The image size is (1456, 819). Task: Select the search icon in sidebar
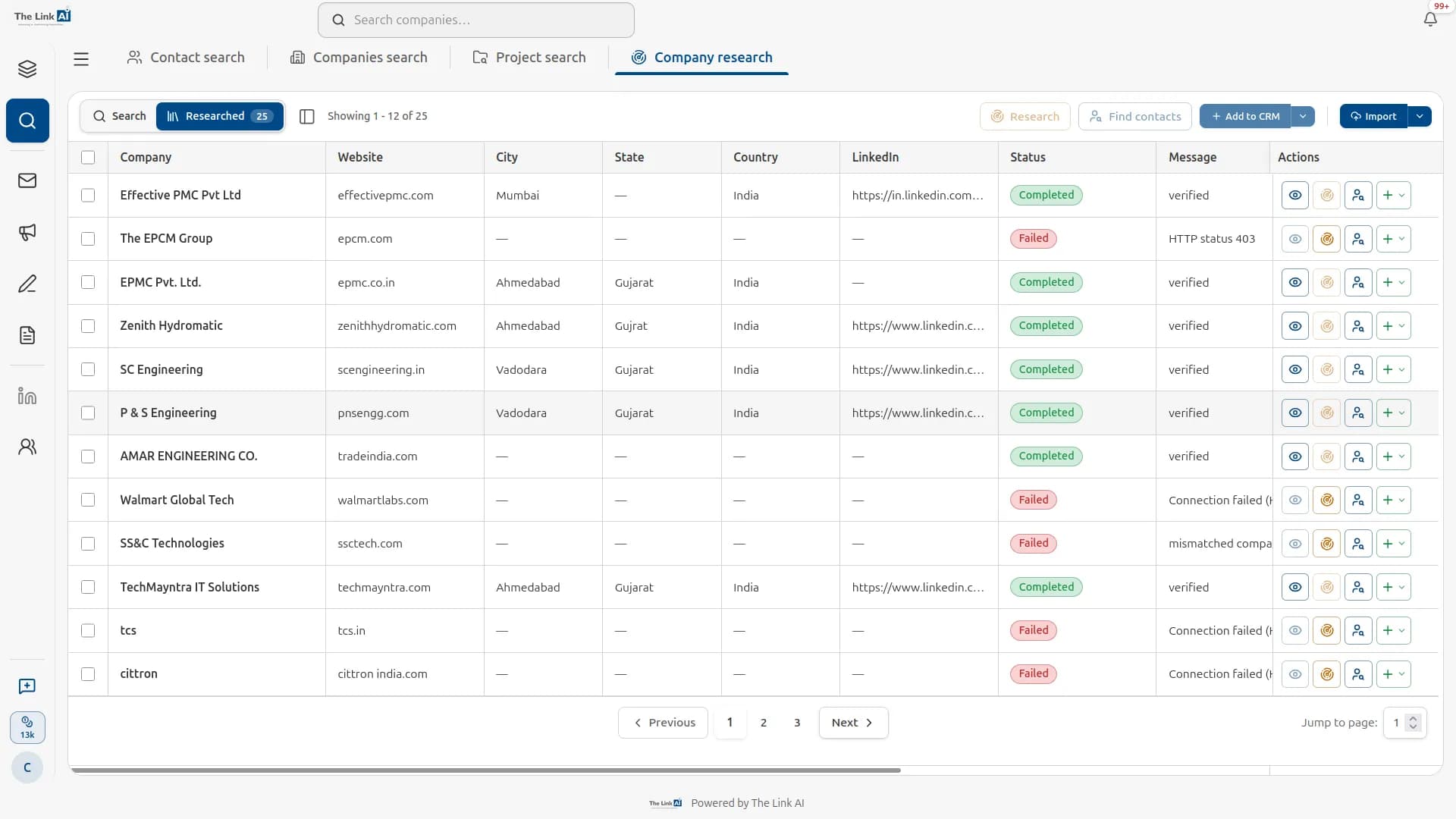coord(27,121)
